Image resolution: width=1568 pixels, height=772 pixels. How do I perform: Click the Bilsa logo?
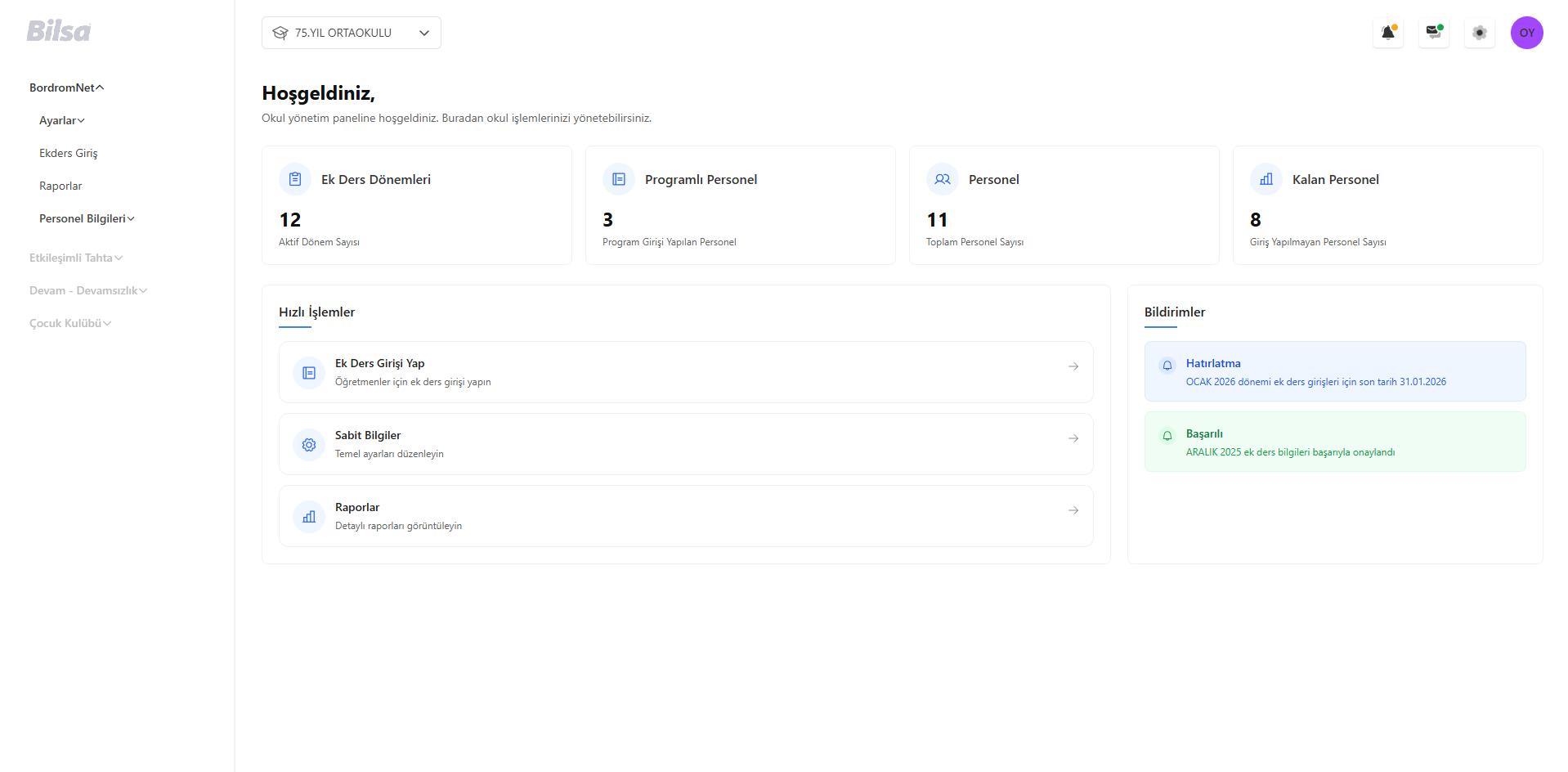pyautogui.click(x=58, y=31)
